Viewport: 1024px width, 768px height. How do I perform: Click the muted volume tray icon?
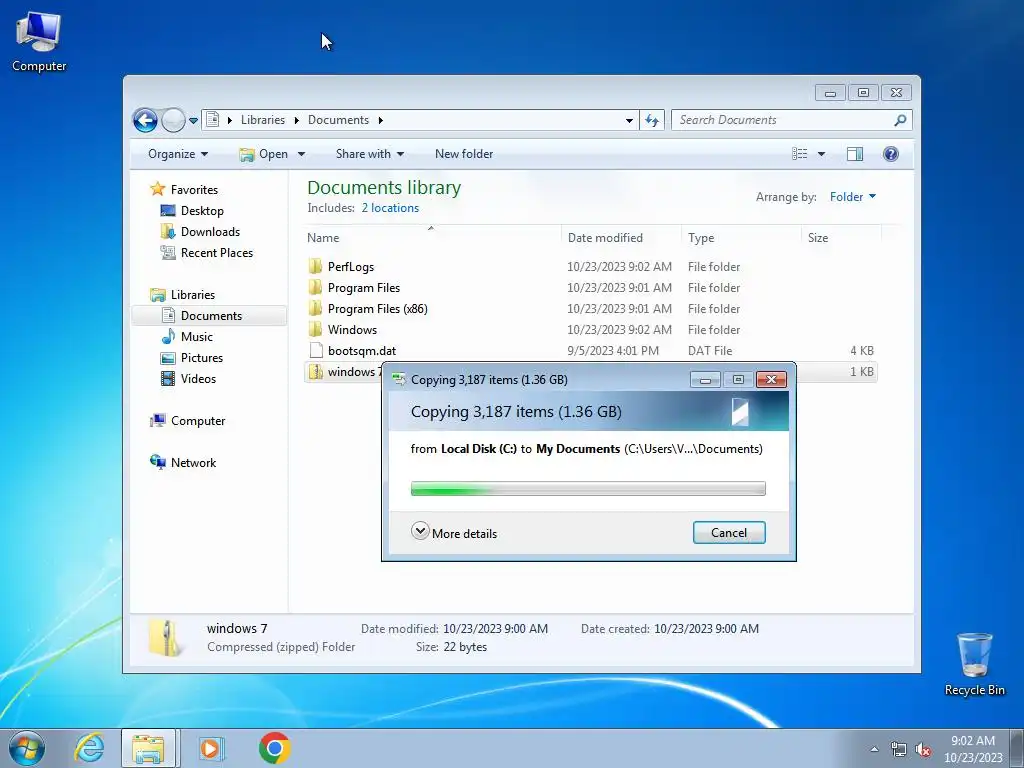point(923,750)
